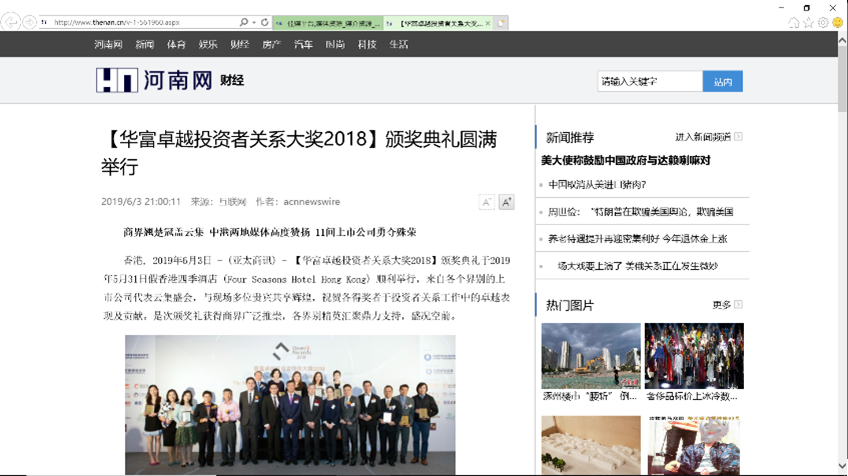Decrease article font size with A- icon

(486, 202)
